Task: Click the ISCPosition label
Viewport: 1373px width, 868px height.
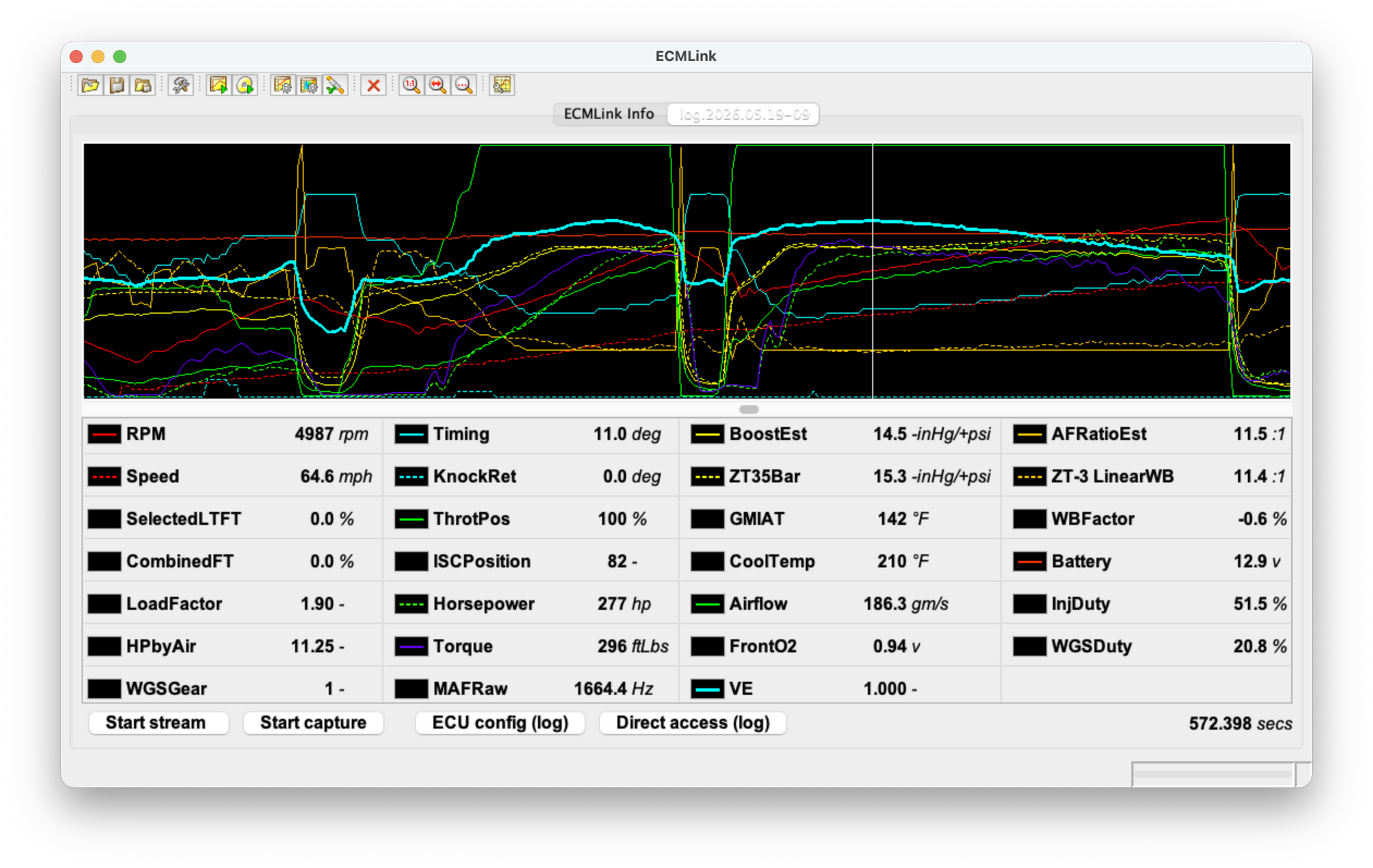Action: [482, 562]
